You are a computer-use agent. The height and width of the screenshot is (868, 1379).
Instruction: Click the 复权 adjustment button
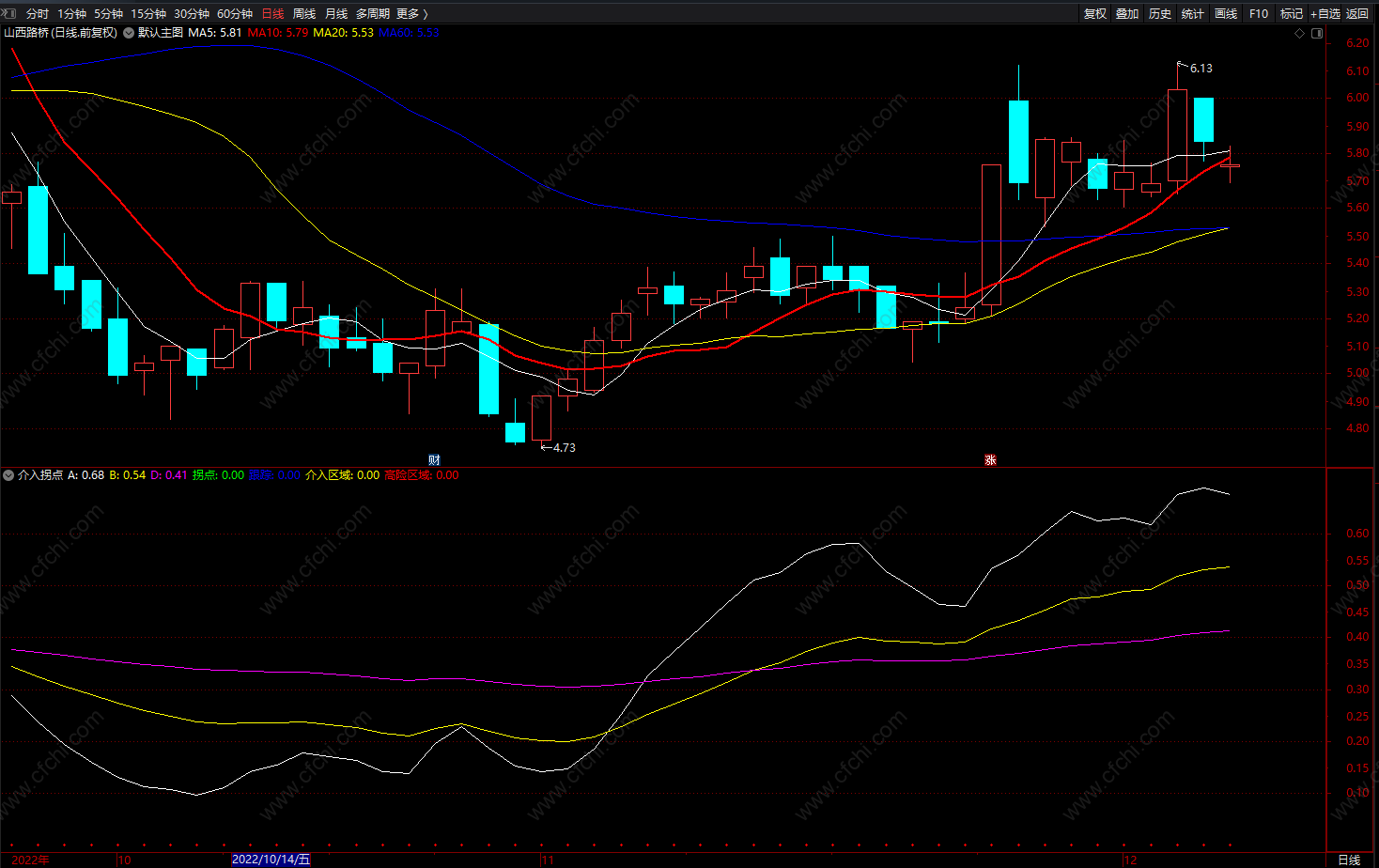click(1095, 14)
